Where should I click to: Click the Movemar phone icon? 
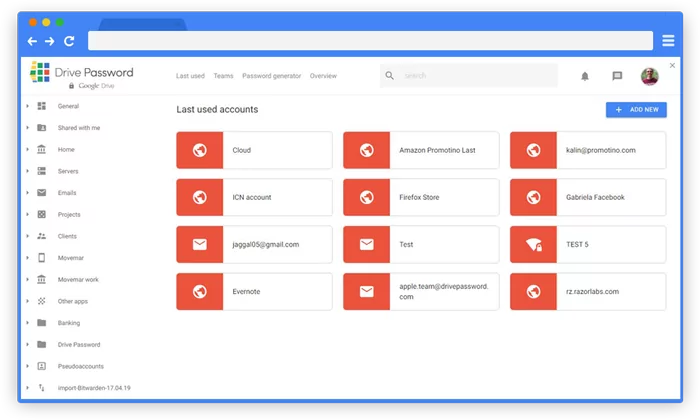coord(42,258)
